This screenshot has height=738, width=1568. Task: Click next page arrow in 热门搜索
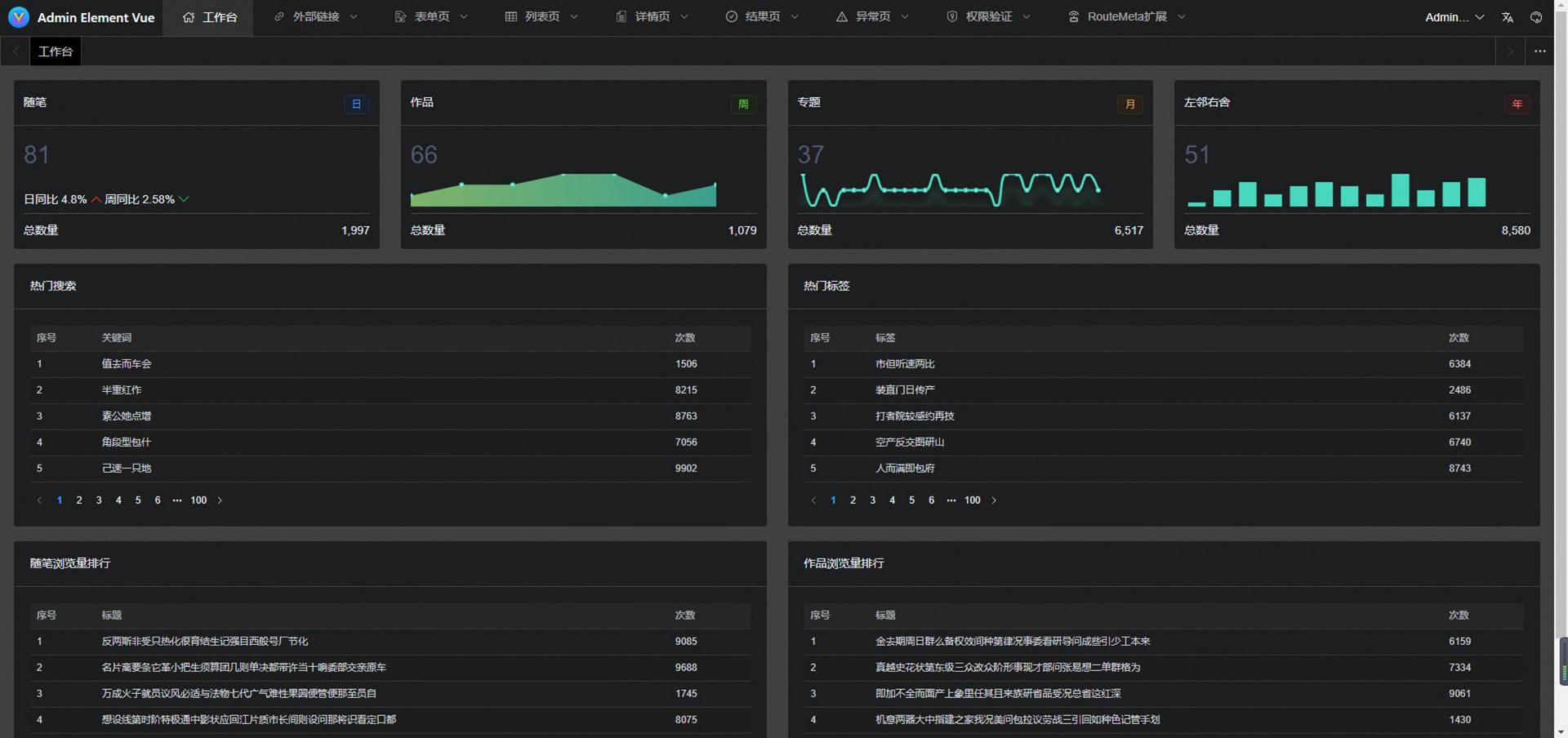(x=220, y=500)
